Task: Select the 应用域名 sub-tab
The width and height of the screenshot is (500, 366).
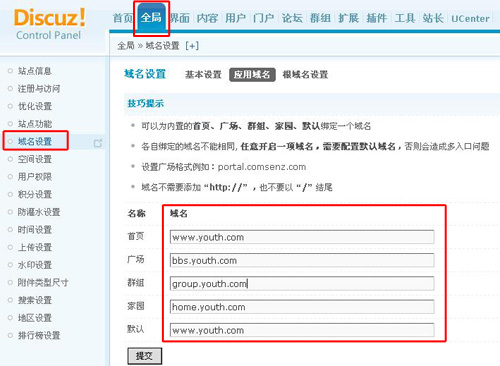Action: click(252, 75)
